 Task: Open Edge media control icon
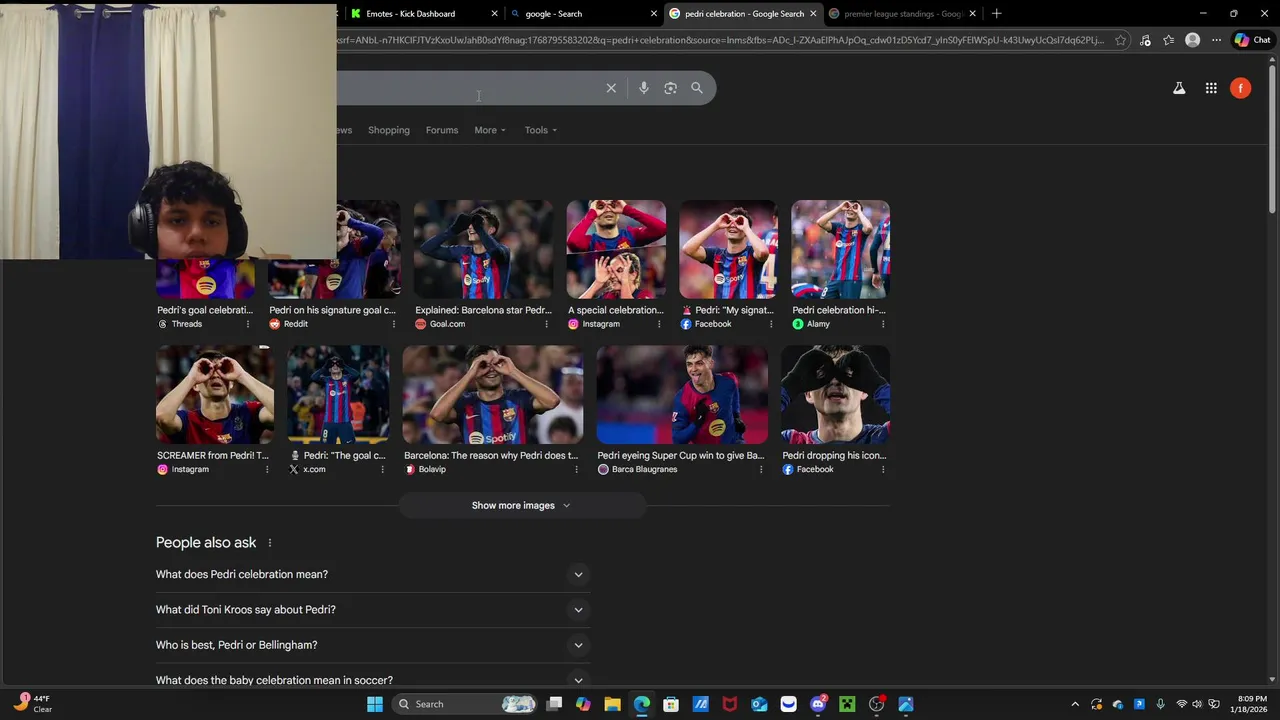pyautogui.click(x=1145, y=40)
